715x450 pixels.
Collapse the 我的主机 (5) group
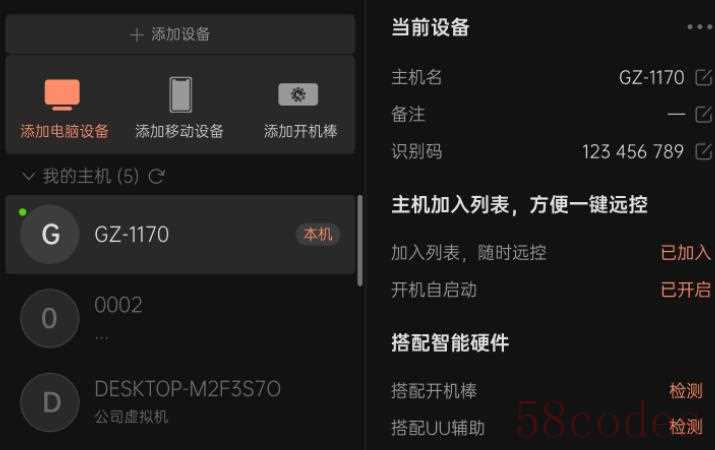[x=28, y=176]
